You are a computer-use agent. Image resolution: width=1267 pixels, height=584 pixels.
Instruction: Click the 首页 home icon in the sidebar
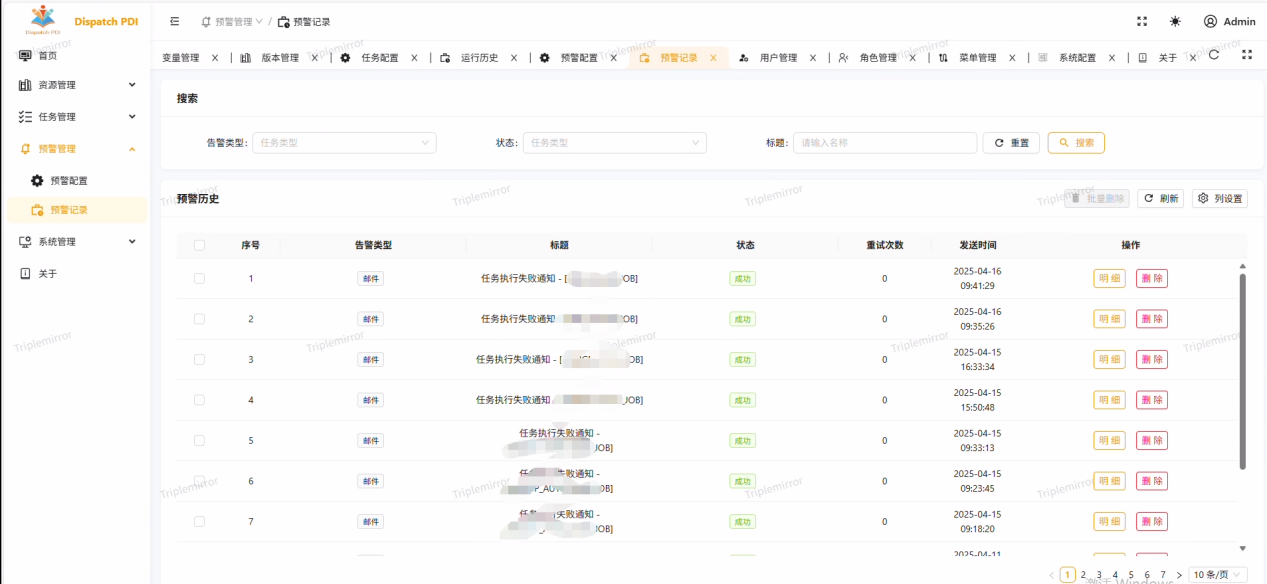click(x=25, y=55)
